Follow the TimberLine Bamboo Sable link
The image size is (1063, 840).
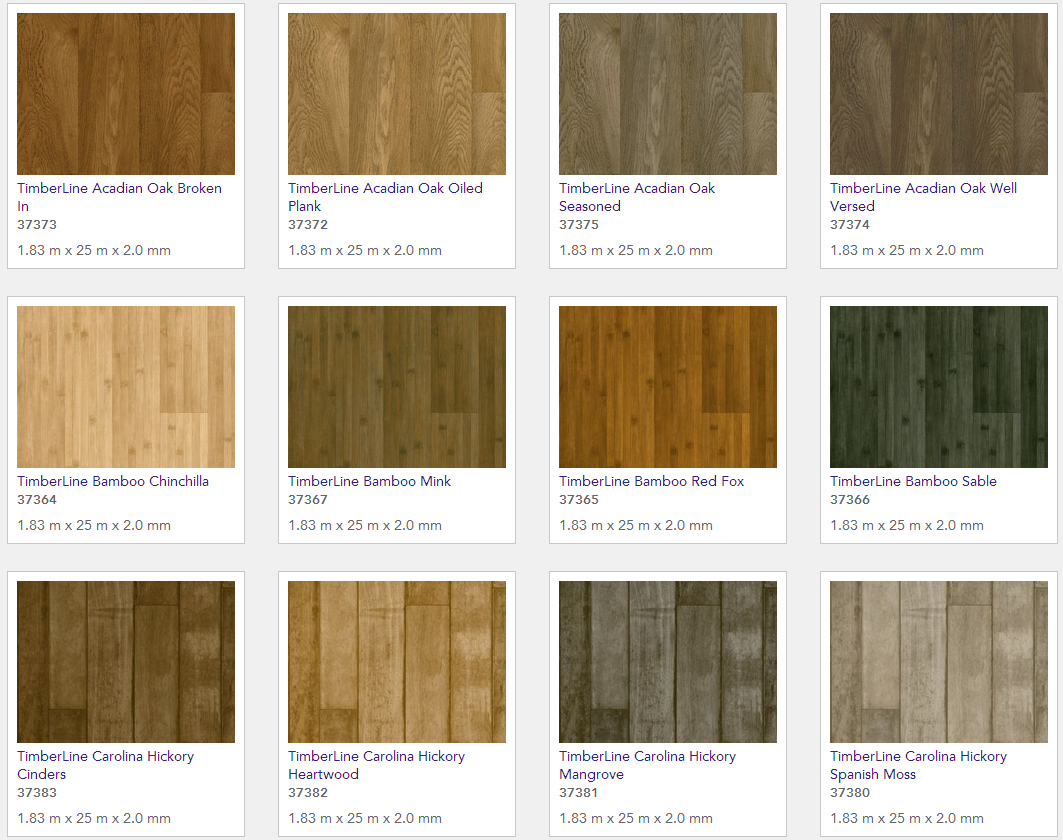pyautogui.click(x=913, y=481)
